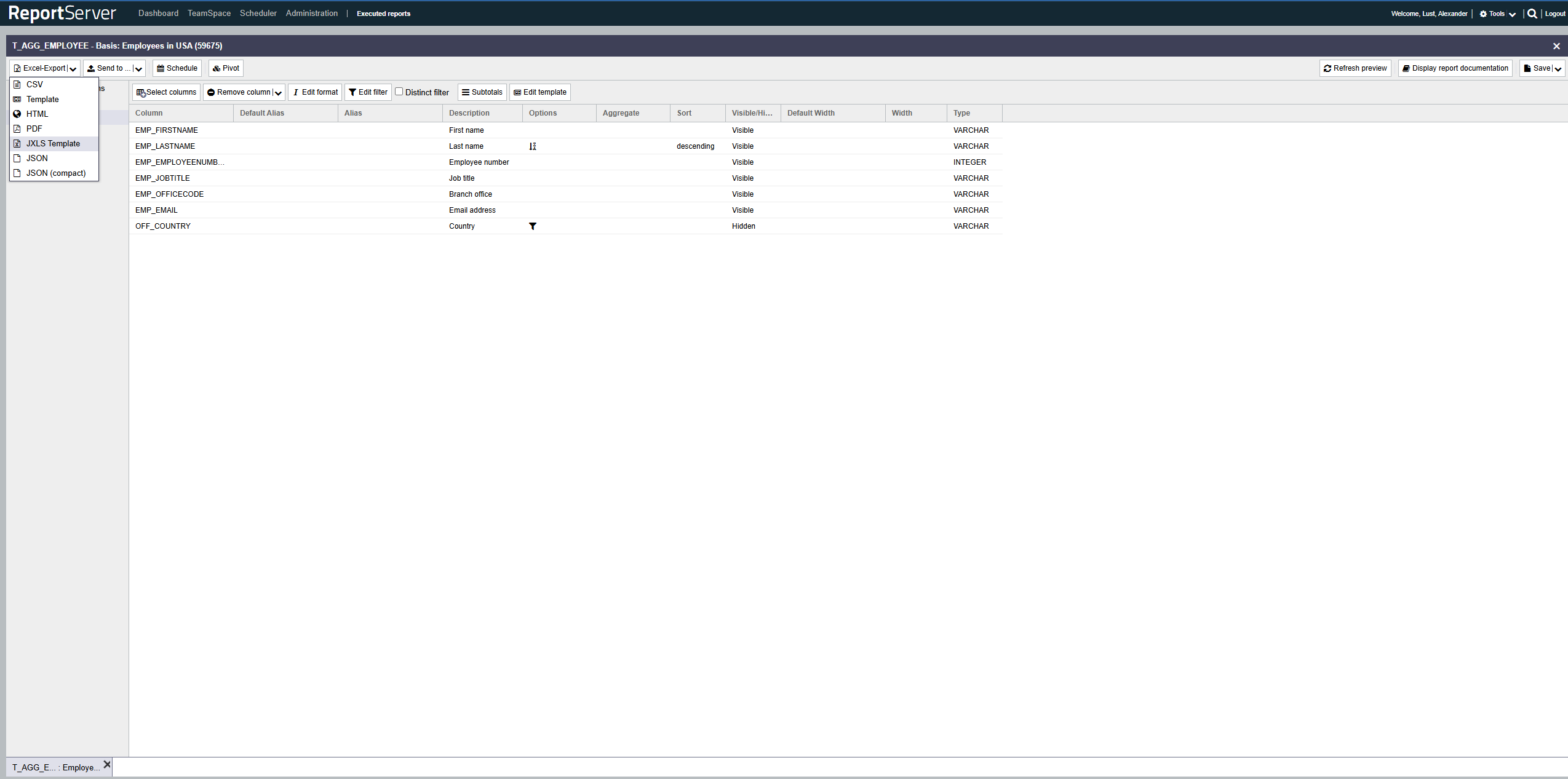Select HTML export option
The image size is (1568, 779).
click(37, 114)
